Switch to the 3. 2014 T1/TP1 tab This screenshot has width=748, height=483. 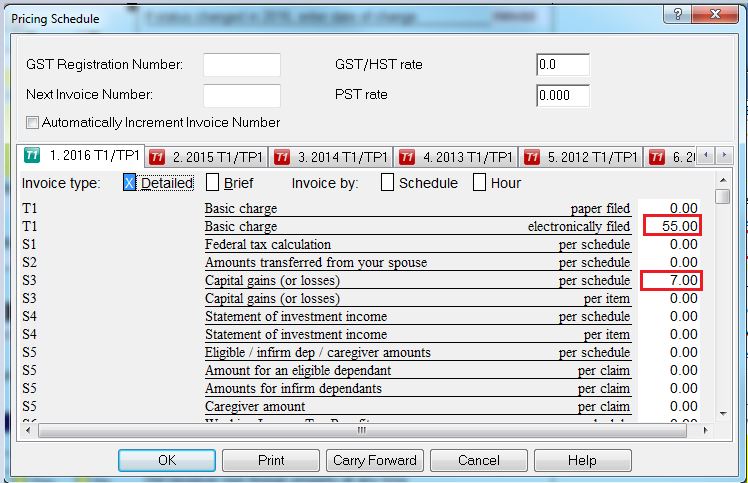[332, 157]
